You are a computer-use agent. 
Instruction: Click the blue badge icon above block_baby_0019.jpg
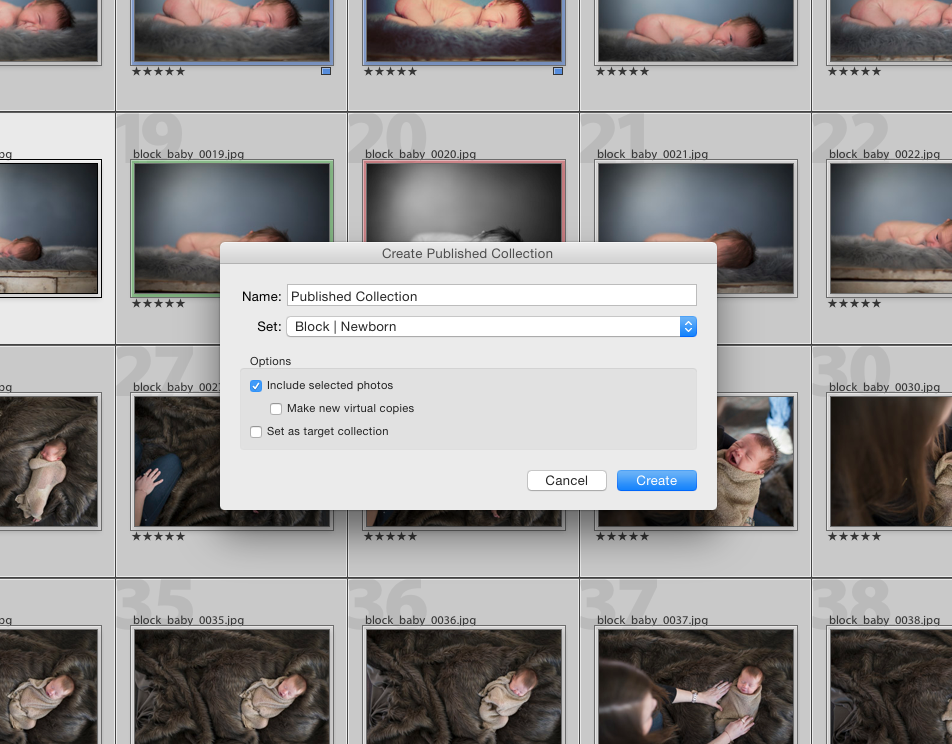(x=326, y=71)
